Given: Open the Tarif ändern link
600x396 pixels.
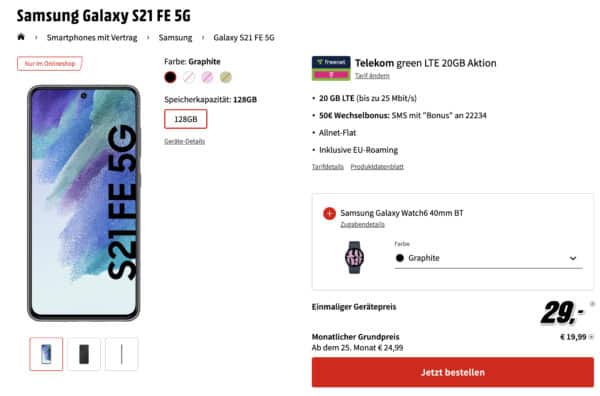Looking at the screenshot, I should [372, 76].
